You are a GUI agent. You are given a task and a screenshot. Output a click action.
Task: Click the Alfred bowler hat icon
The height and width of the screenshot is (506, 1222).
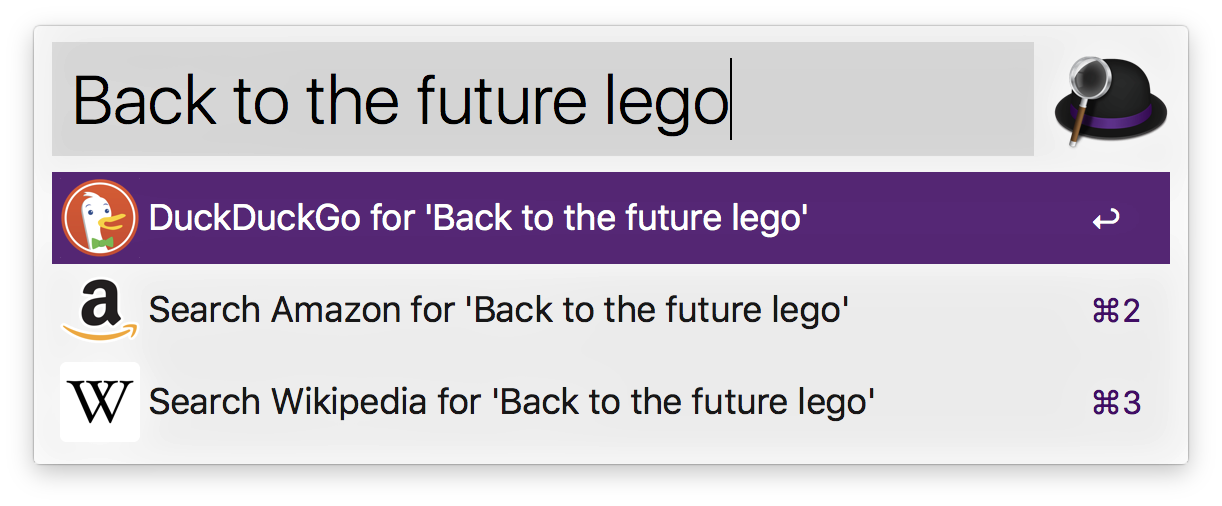click(1112, 101)
